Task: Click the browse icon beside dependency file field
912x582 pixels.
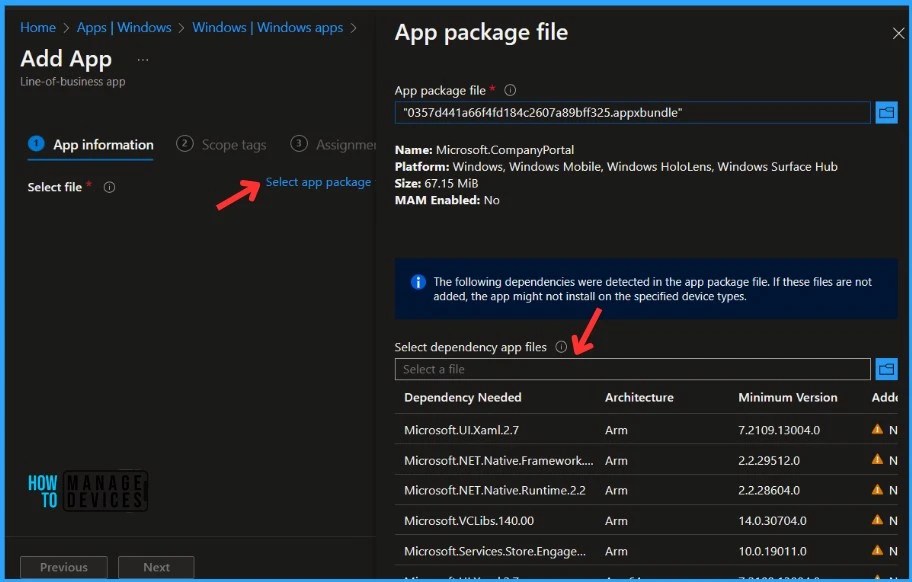Action: pos(887,368)
